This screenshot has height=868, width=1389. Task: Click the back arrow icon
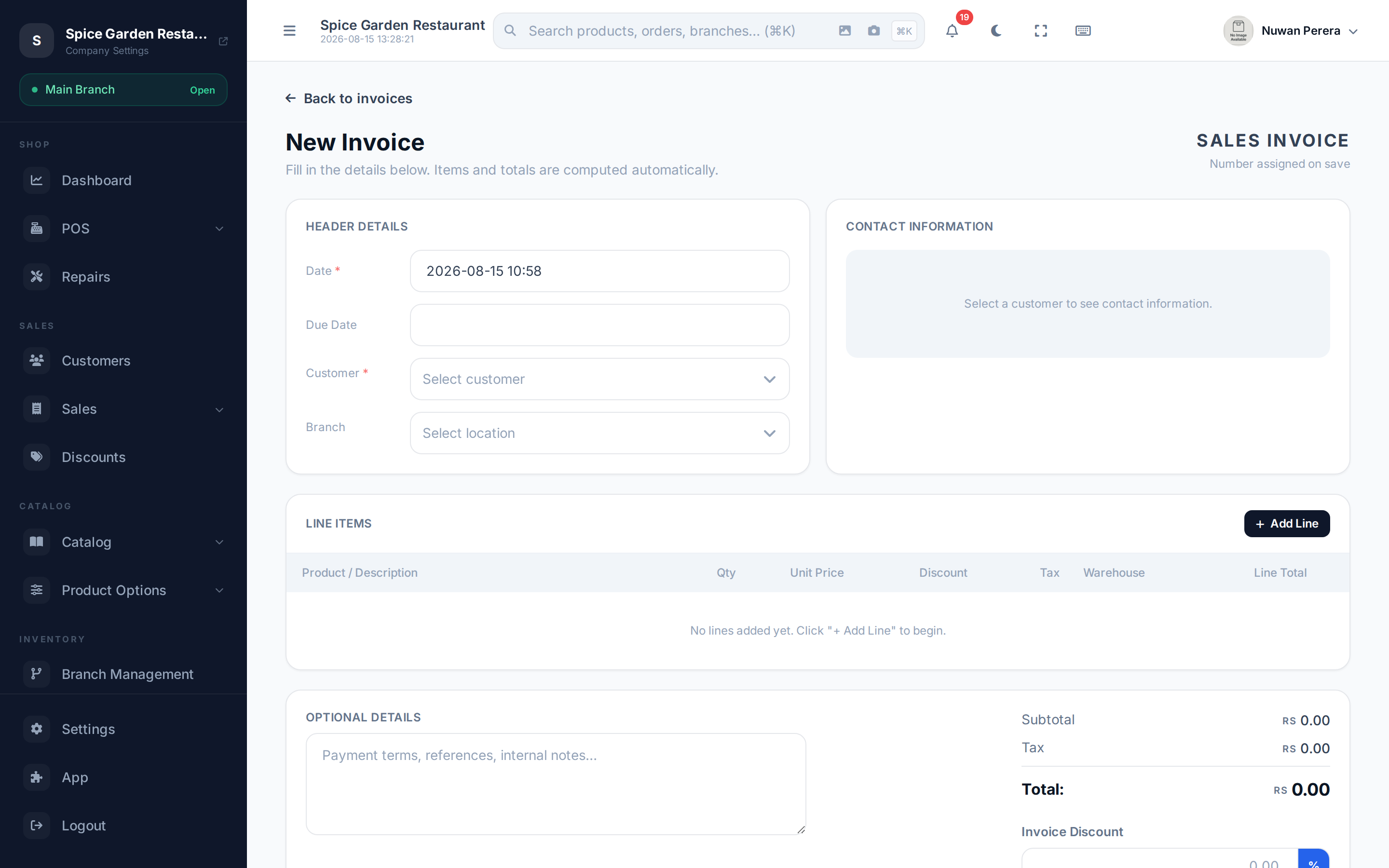tap(290, 98)
